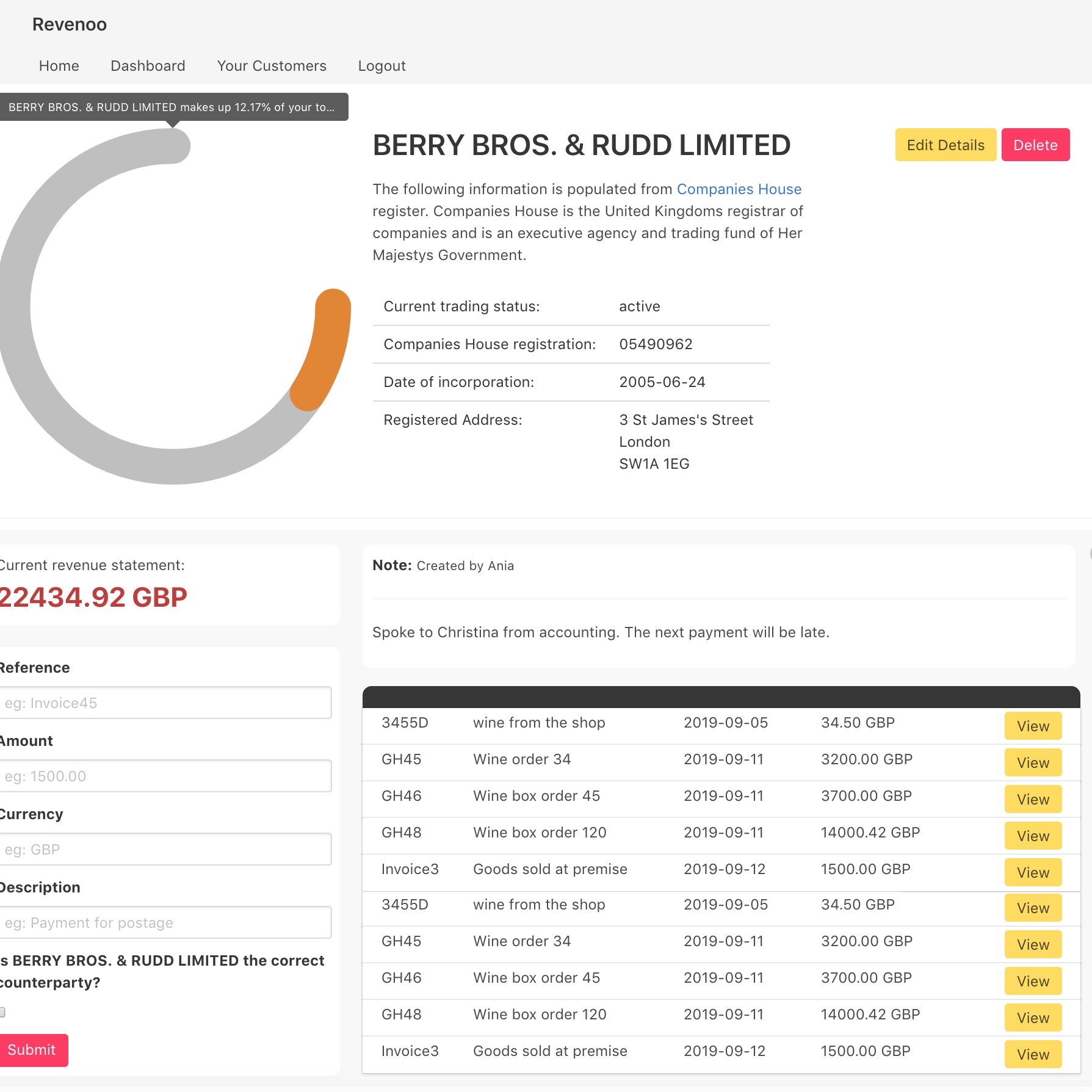View second 3455D wine from the shop entry
1092x1092 pixels.
1033,908
